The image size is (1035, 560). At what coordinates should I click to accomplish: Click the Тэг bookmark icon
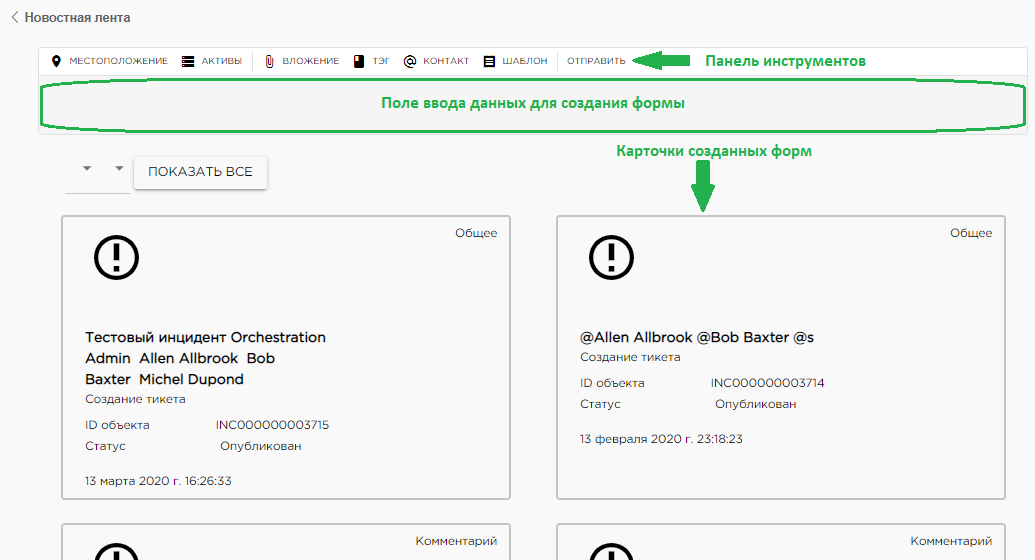359,61
